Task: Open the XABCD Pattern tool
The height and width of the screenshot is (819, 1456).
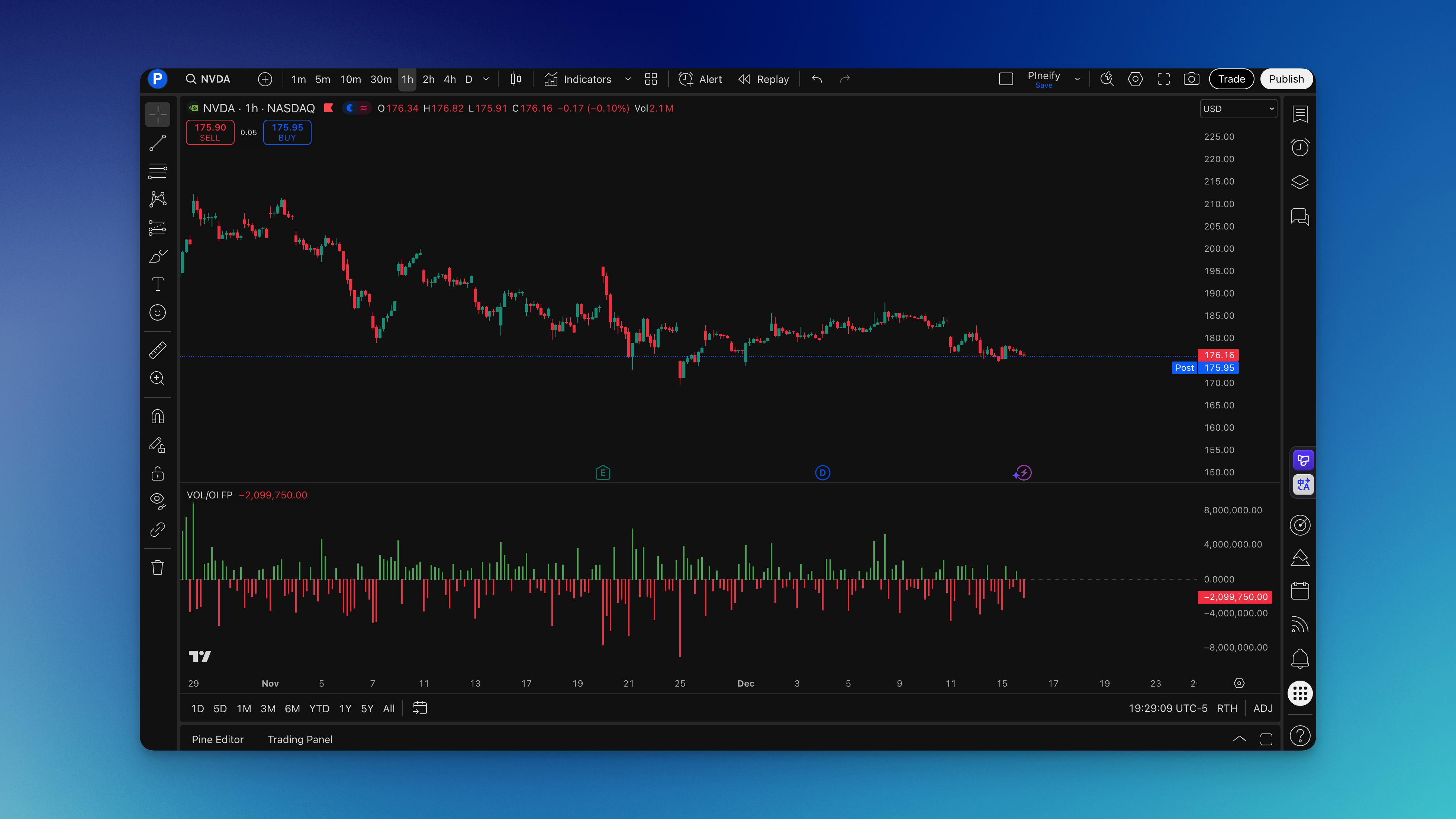Action: point(157,199)
